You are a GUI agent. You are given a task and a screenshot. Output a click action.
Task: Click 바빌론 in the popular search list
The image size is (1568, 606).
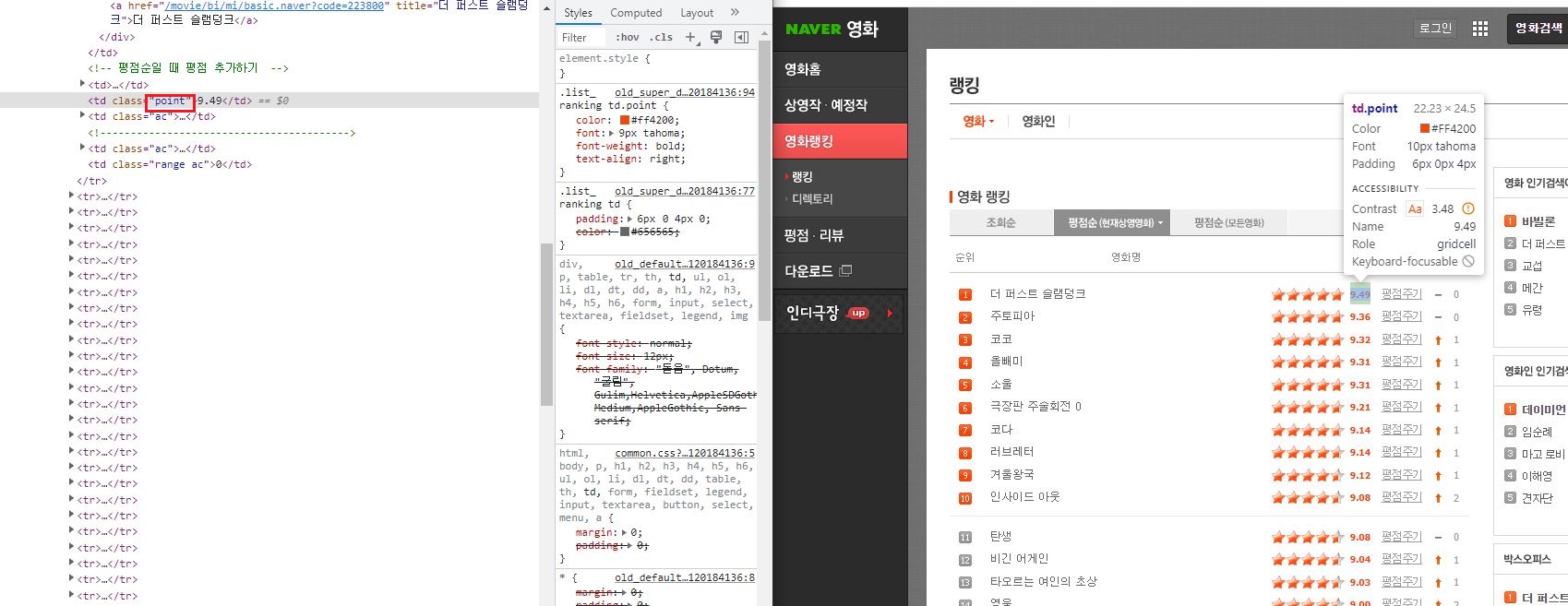pyautogui.click(x=1538, y=221)
